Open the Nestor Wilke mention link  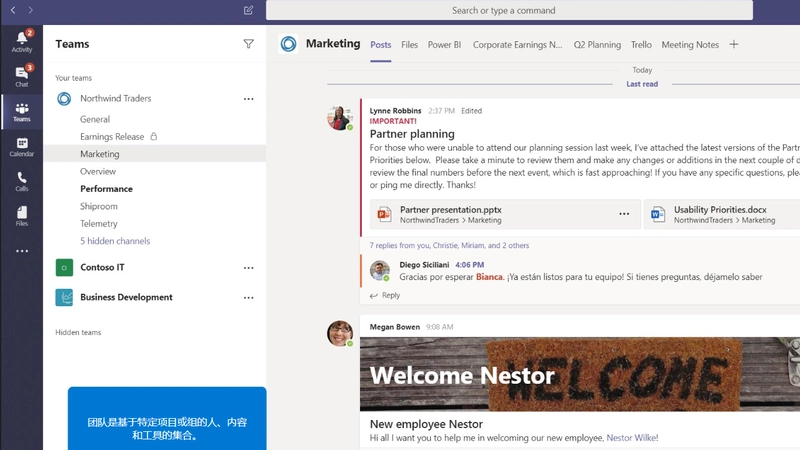point(632,438)
